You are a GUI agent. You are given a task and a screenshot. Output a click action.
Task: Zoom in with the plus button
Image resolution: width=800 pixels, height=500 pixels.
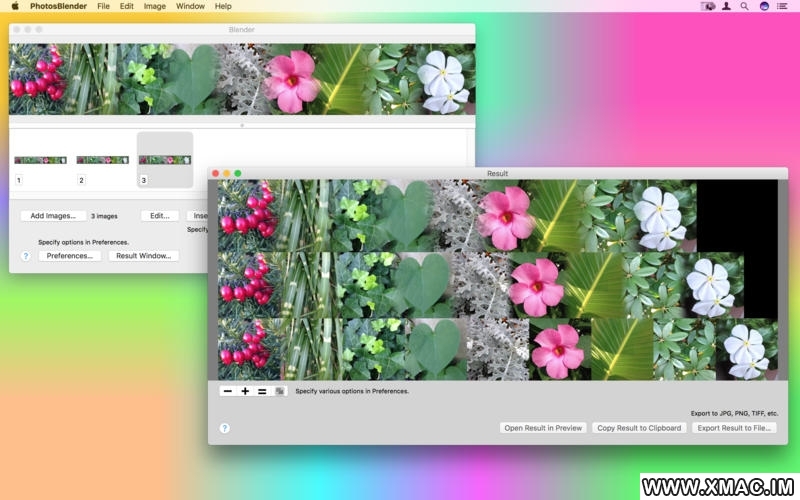pos(245,391)
